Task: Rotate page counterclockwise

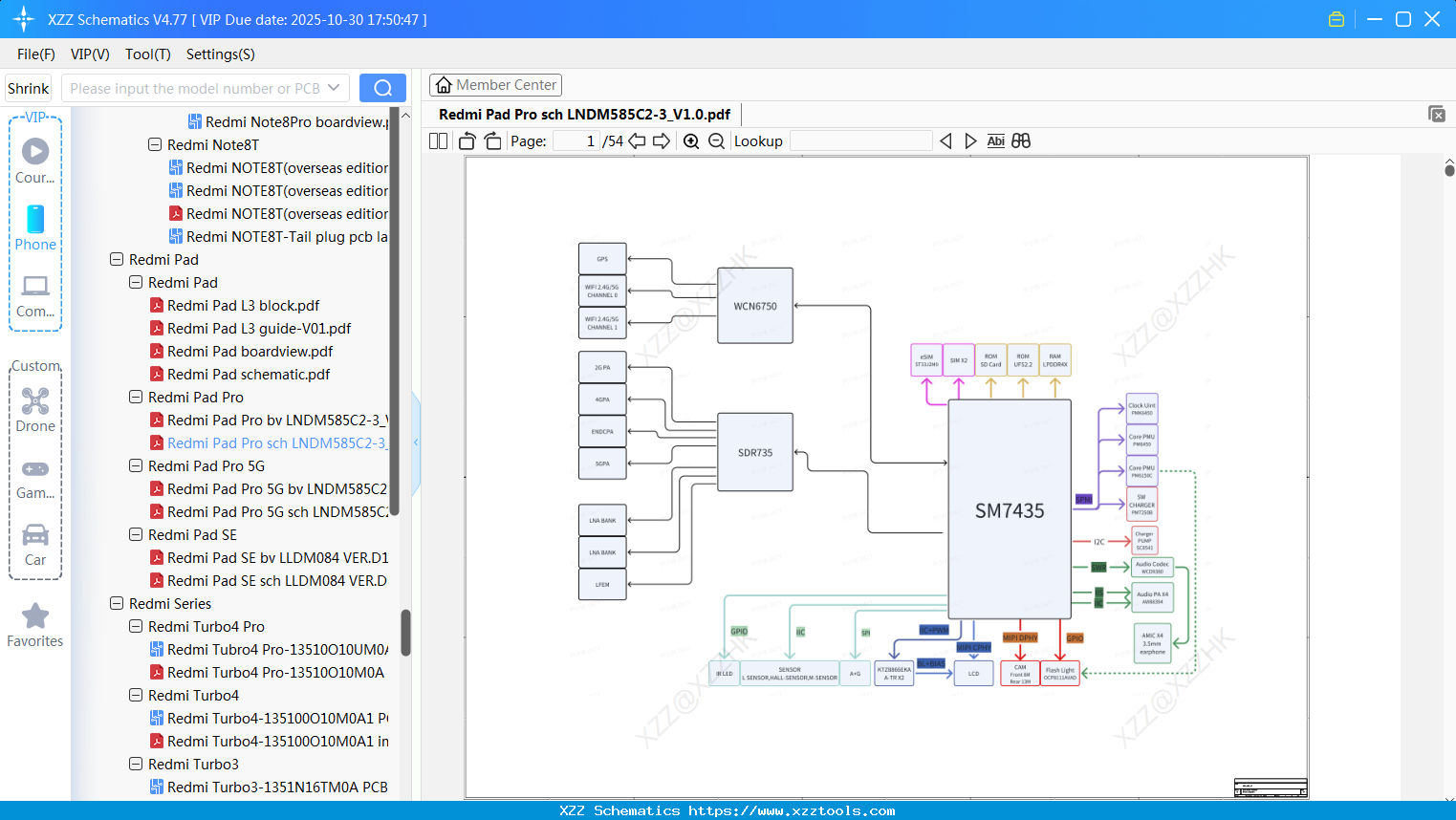Action: click(467, 141)
